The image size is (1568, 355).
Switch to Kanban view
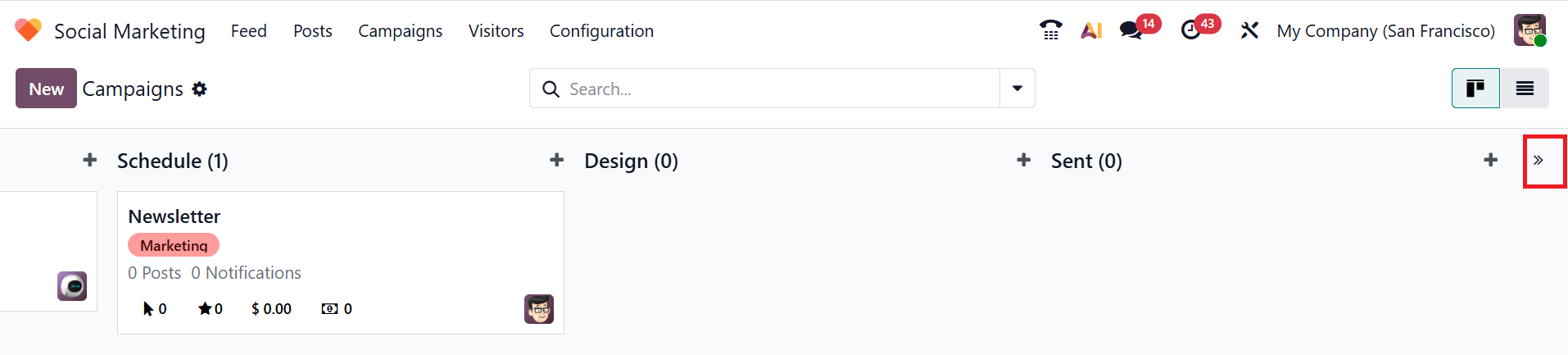click(x=1475, y=89)
